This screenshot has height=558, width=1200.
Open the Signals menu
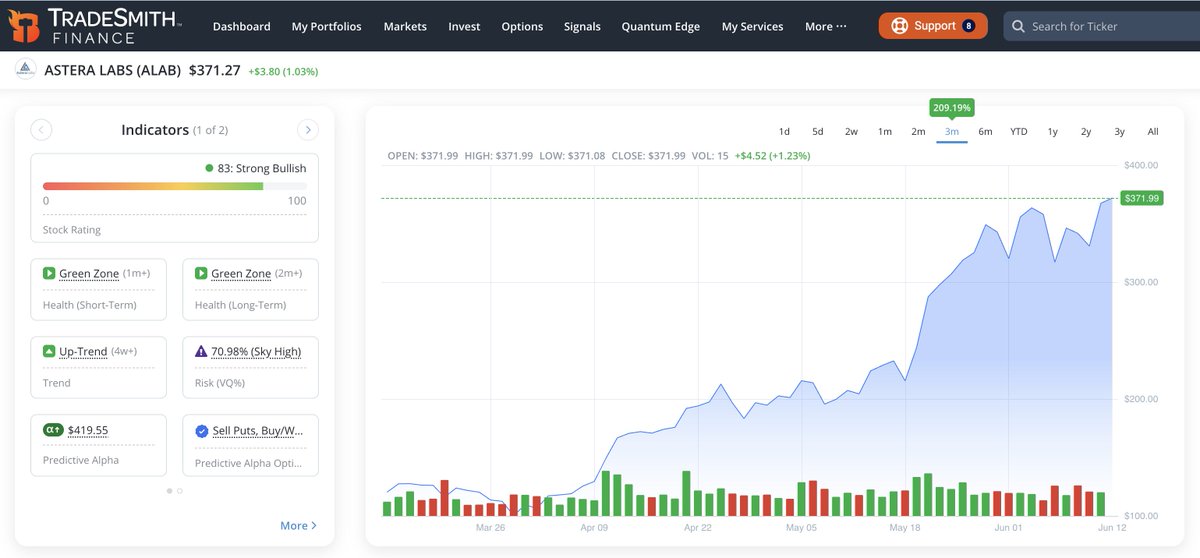(582, 26)
